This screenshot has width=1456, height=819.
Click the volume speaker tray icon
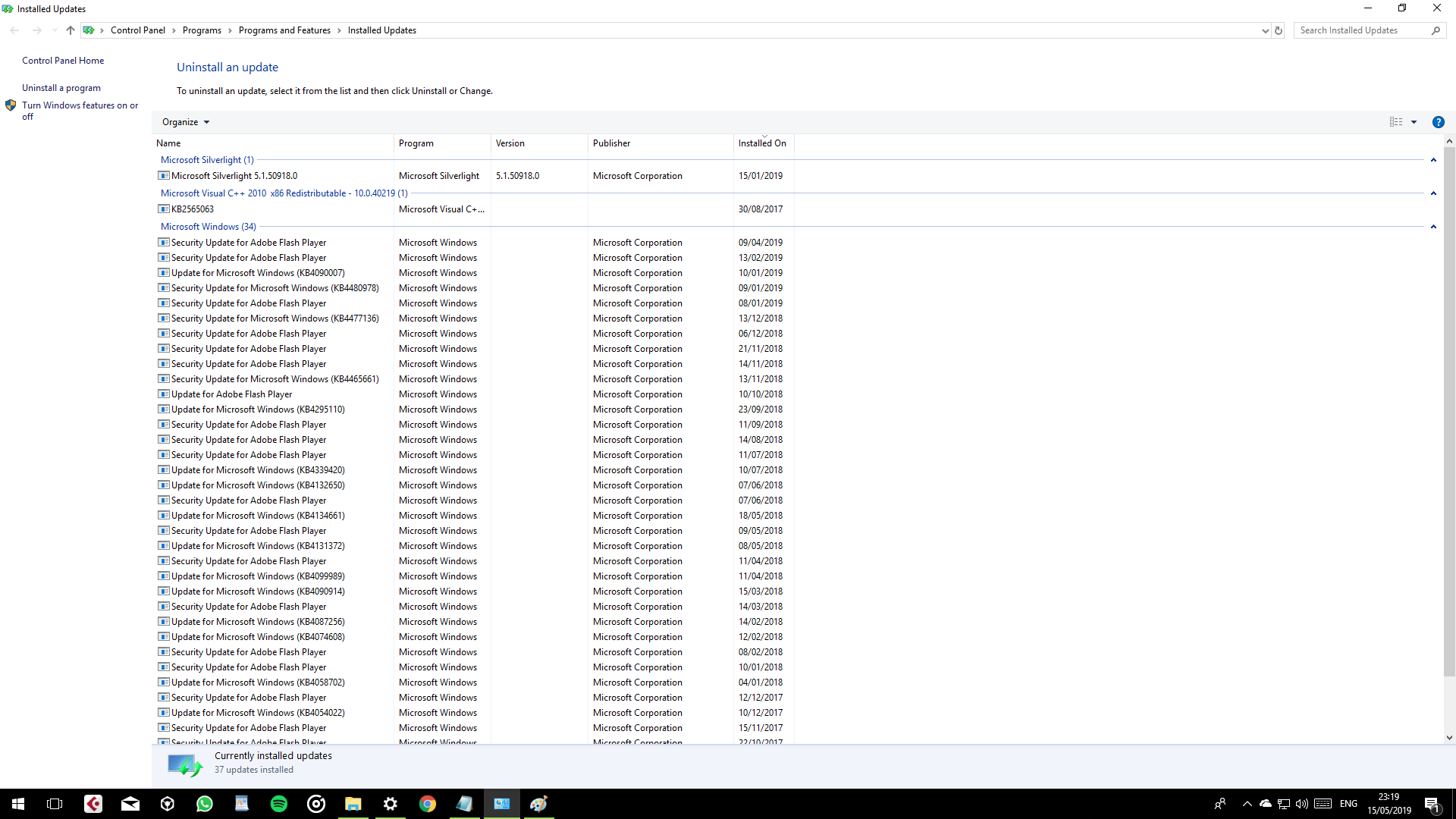pyautogui.click(x=1302, y=804)
